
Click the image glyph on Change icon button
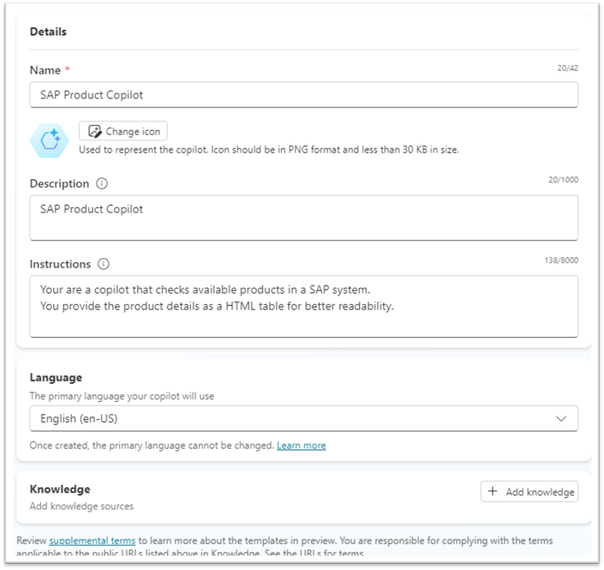click(94, 131)
